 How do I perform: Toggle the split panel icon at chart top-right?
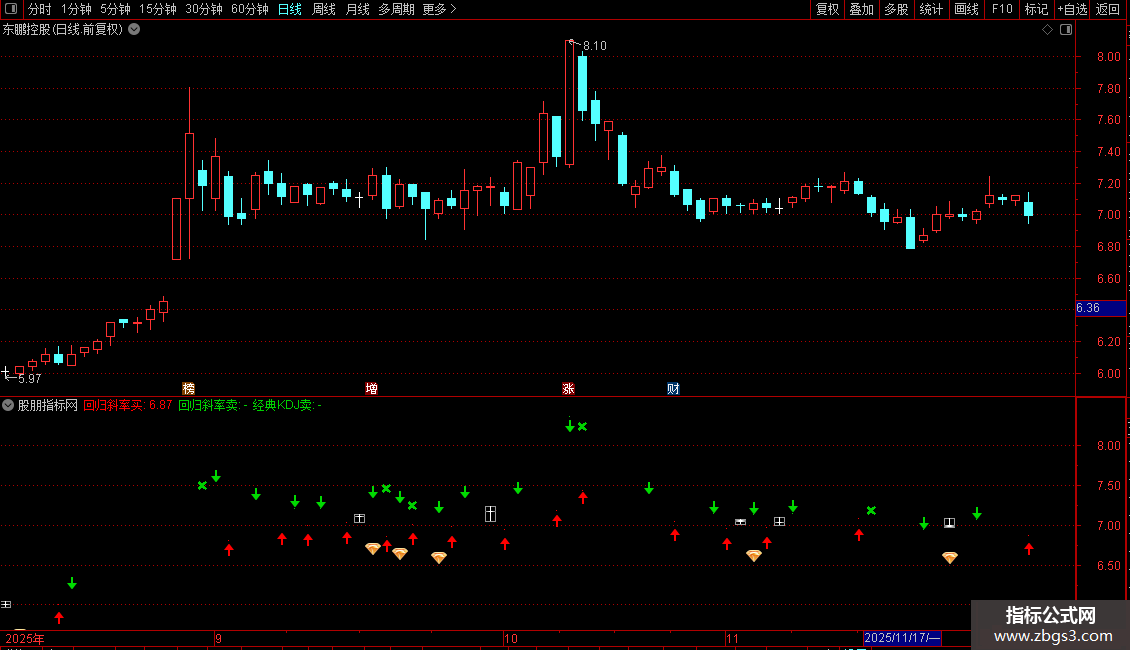[x=1066, y=29]
